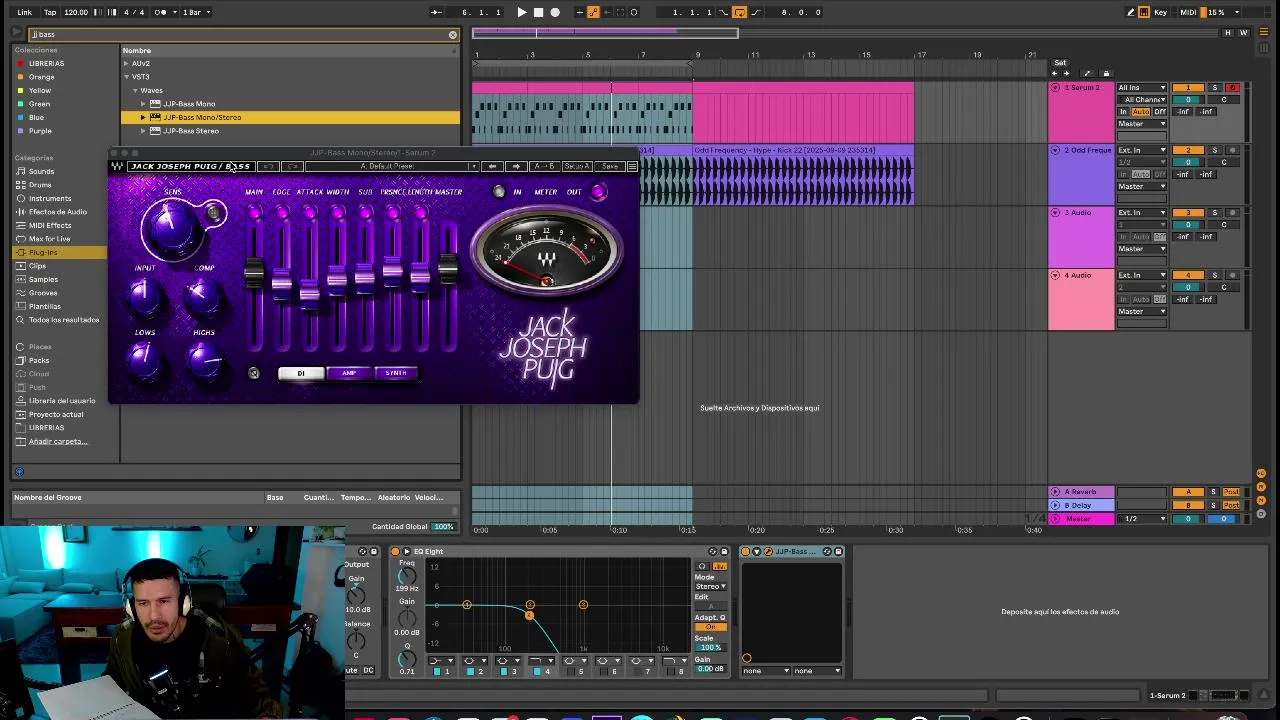Click Añadir carpeta link
Screen dimensions: 1280x720
coord(57,441)
